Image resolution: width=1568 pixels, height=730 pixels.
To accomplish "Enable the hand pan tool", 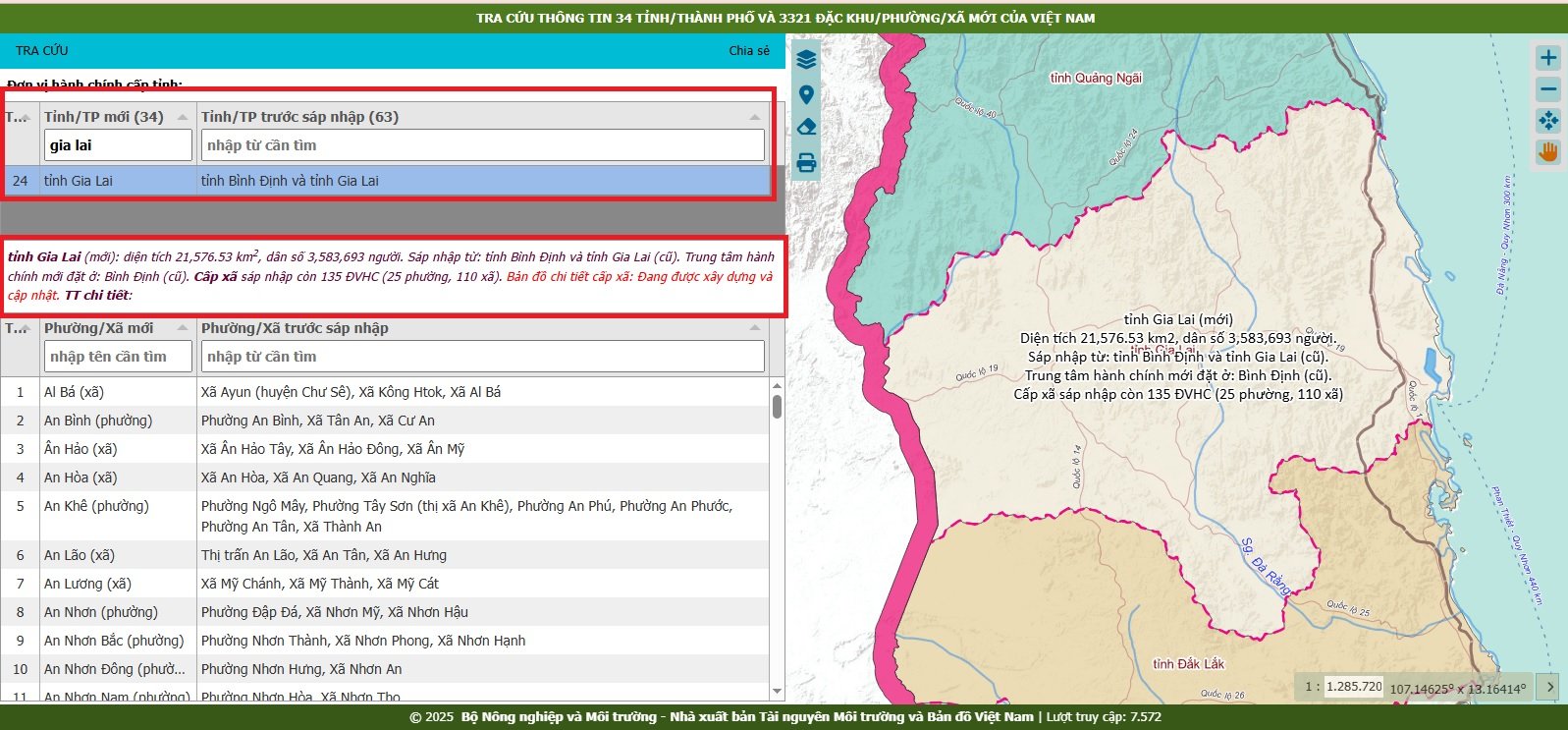I will (x=1548, y=152).
